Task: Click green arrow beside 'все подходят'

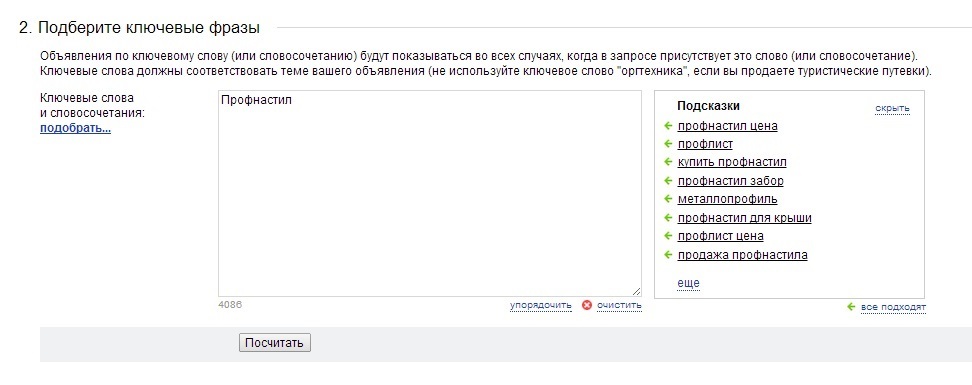Action: (851, 307)
